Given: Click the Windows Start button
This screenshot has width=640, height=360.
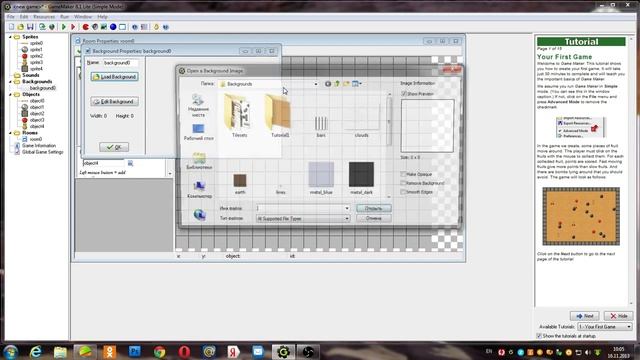Looking at the screenshot, I should click(10, 351).
